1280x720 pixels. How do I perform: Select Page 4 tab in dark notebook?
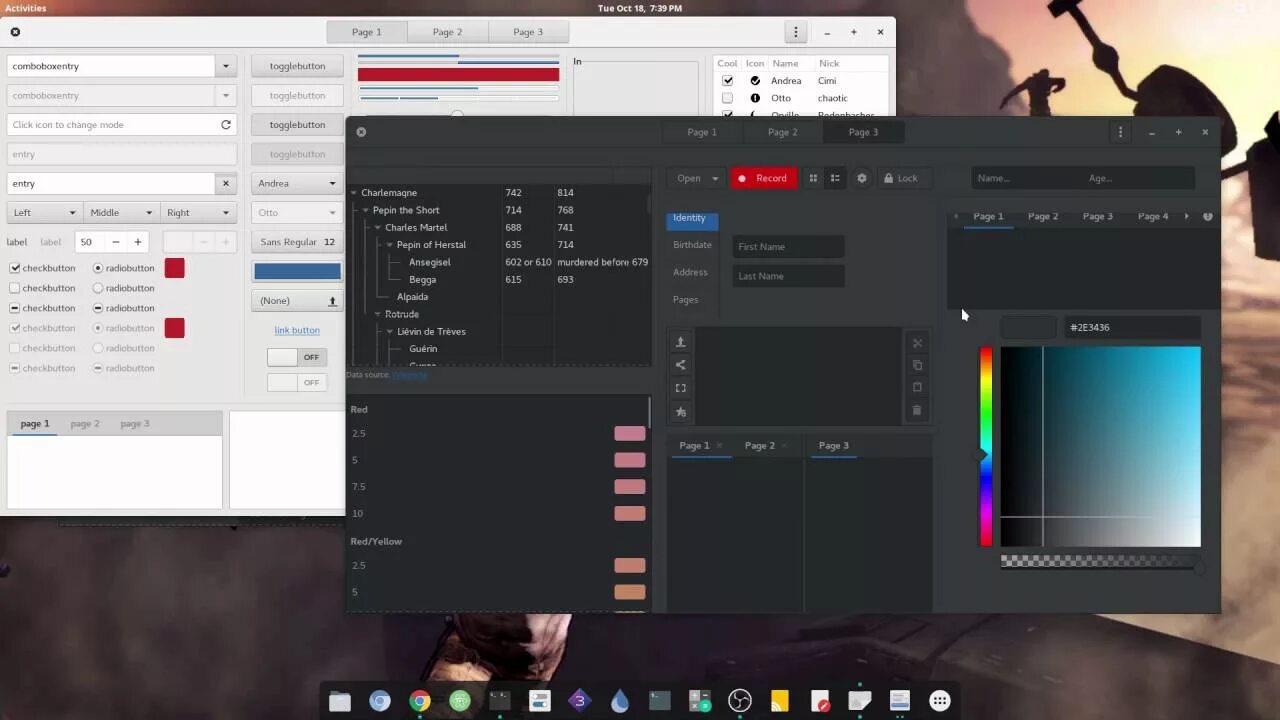point(1152,216)
